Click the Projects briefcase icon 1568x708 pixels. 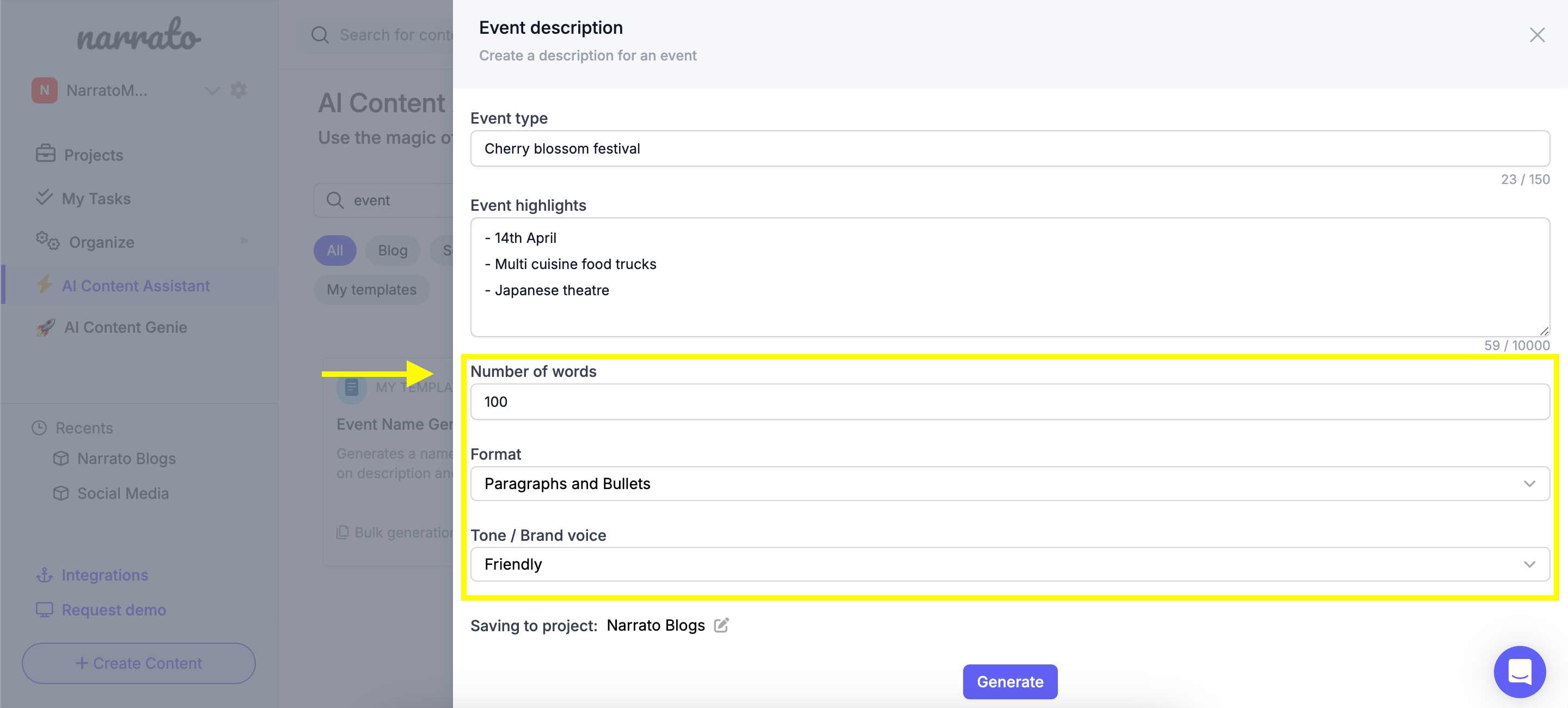(x=45, y=154)
